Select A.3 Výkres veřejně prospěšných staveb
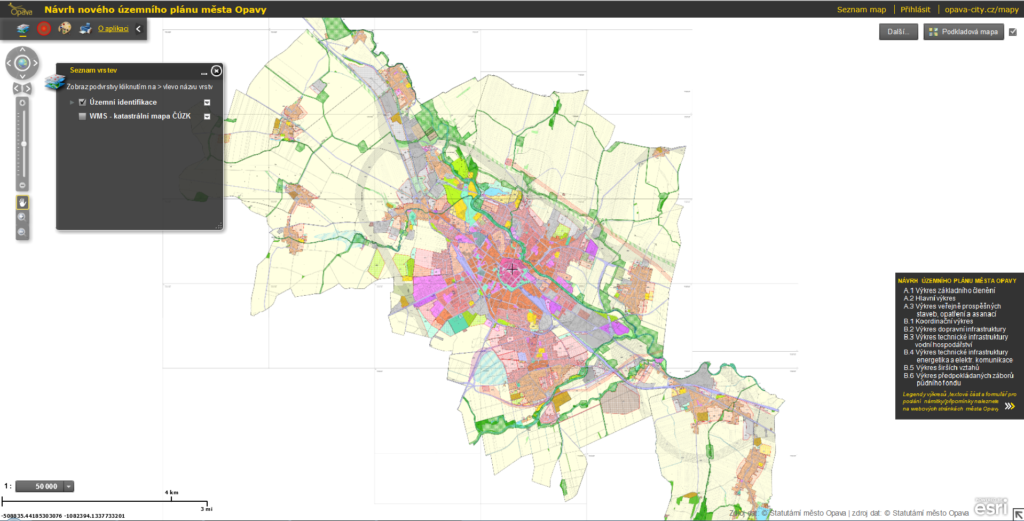 [952, 309]
